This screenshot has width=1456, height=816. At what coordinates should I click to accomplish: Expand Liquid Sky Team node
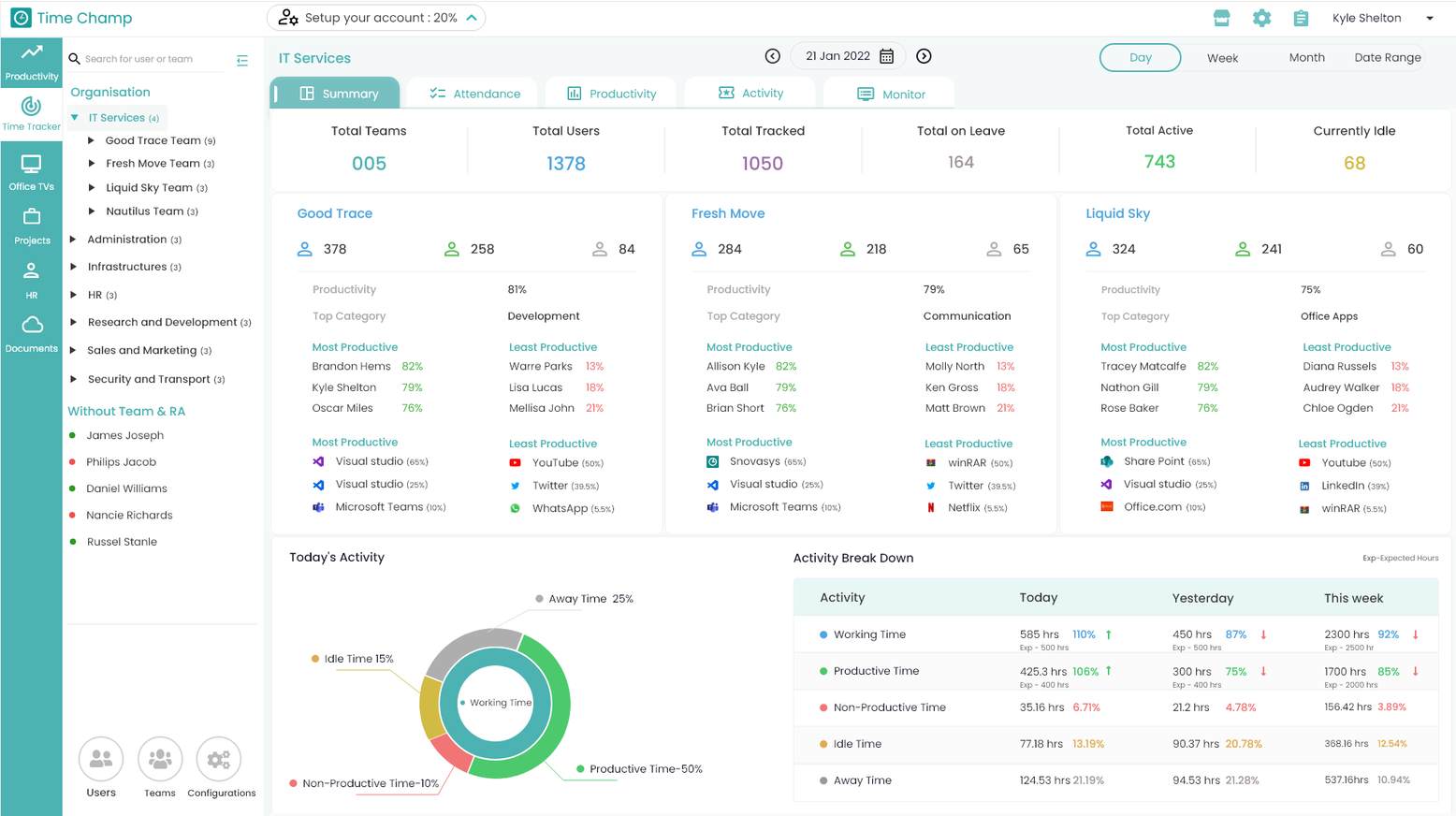(91, 187)
